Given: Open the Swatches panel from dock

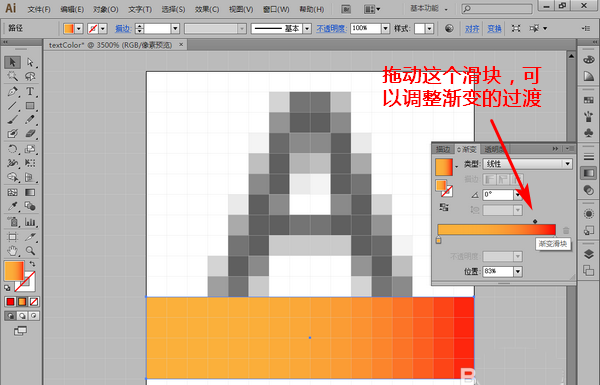Looking at the screenshot, I should [589, 100].
